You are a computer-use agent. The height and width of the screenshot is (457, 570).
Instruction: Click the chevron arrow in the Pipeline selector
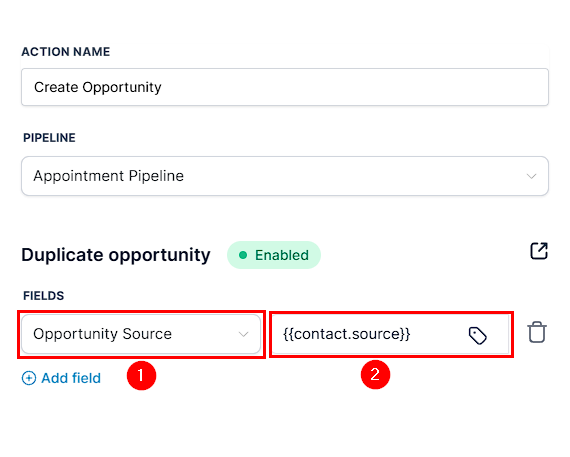[531, 176]
